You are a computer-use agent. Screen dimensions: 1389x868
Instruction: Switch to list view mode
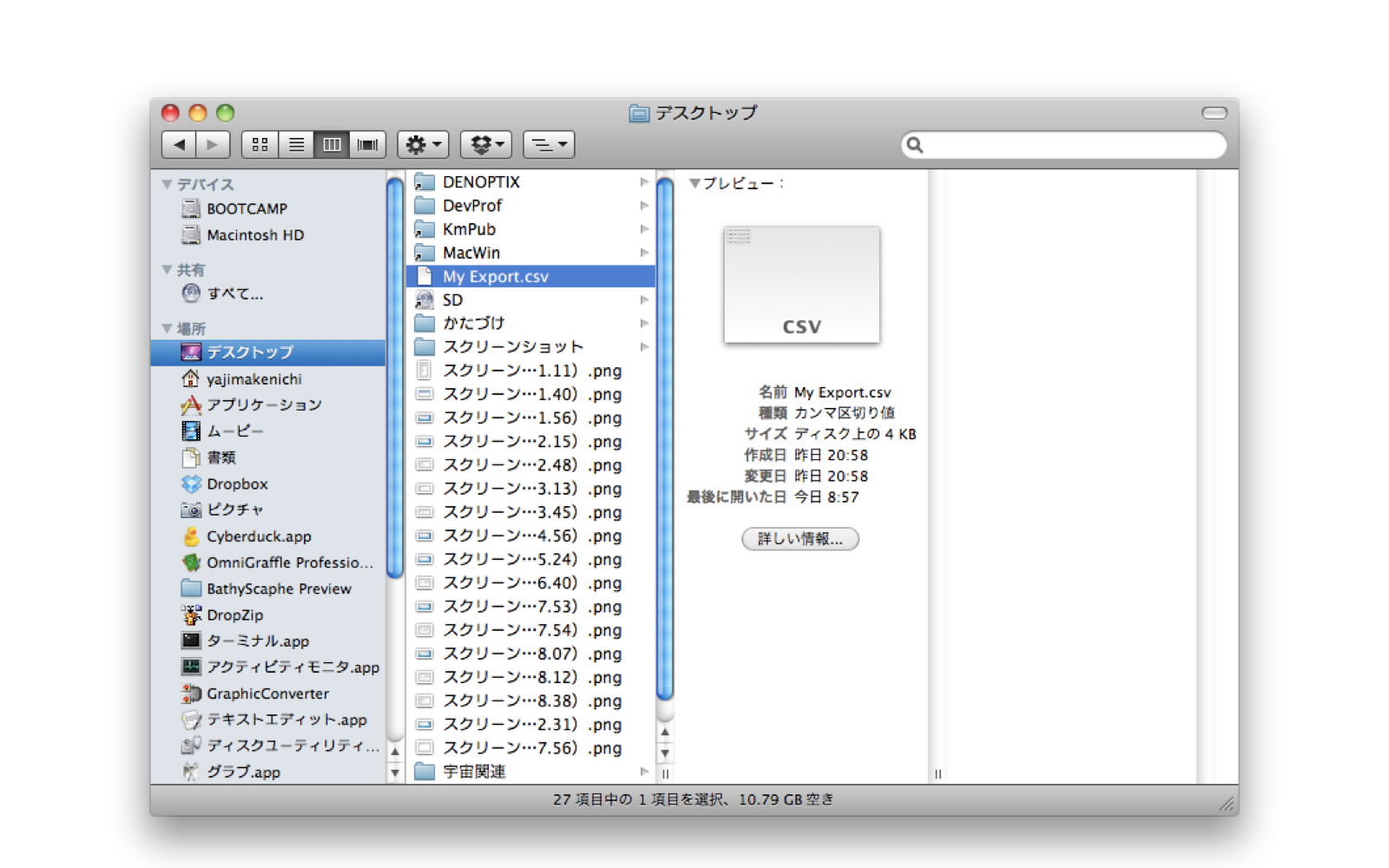(x=296, y=145)
